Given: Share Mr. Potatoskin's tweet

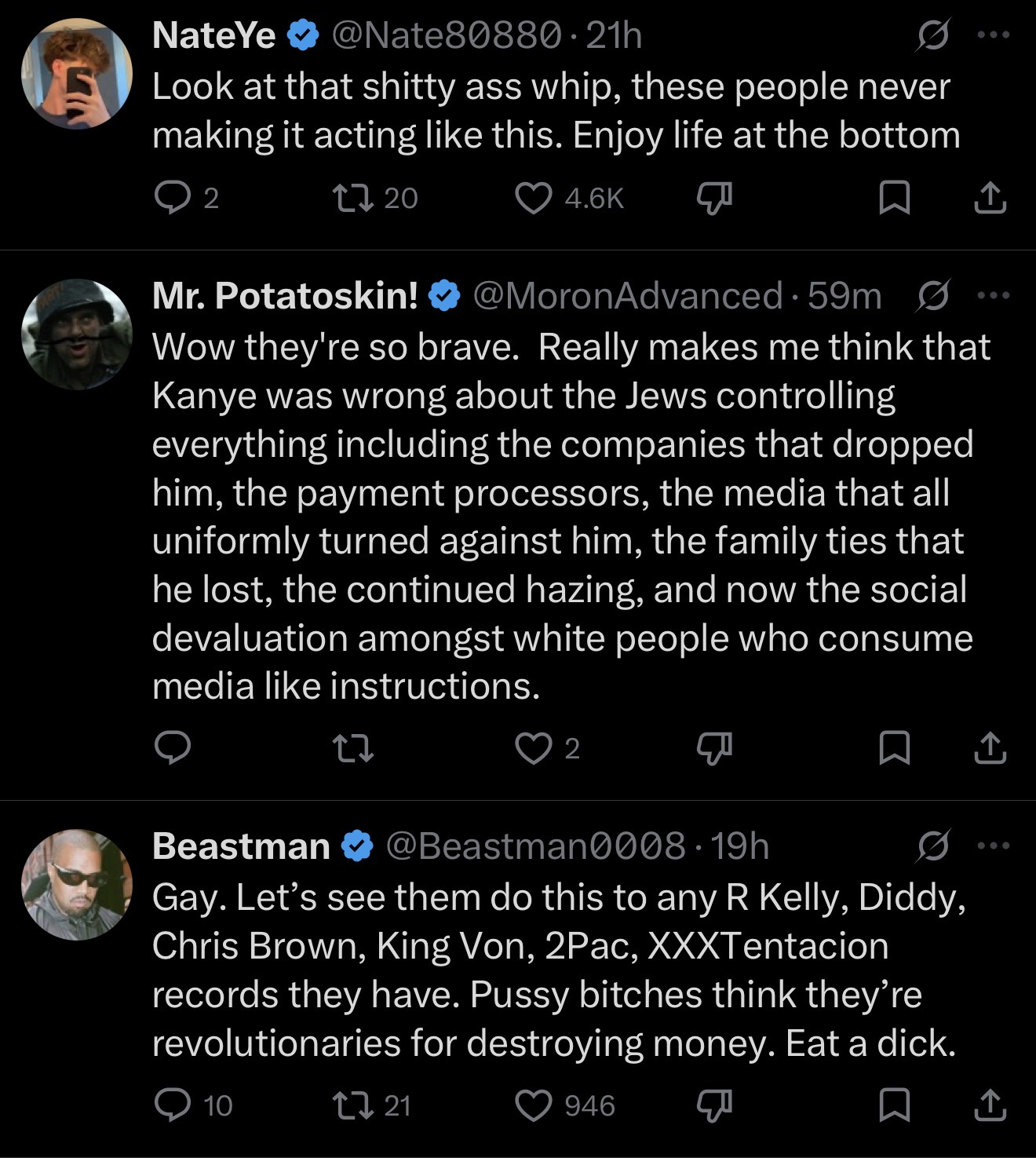Looking at the screenshot, I should pos(990,747).
